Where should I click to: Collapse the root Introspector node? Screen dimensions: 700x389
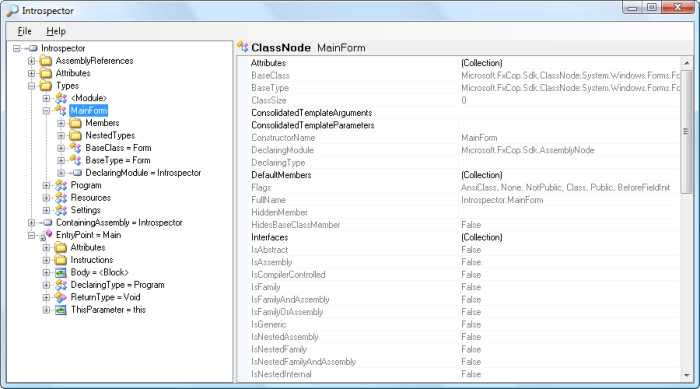(x=17, y=48)
